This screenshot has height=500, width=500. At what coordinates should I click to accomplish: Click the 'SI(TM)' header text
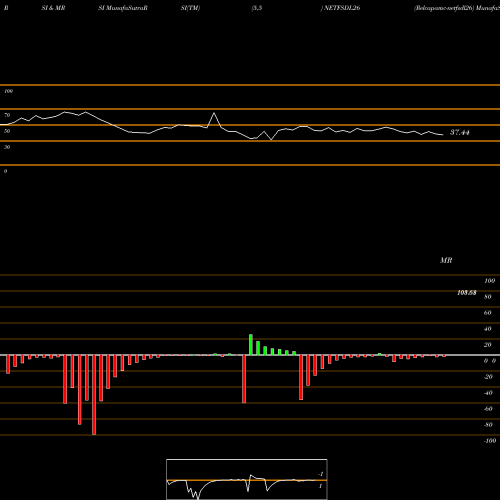(x=190, y=8)
